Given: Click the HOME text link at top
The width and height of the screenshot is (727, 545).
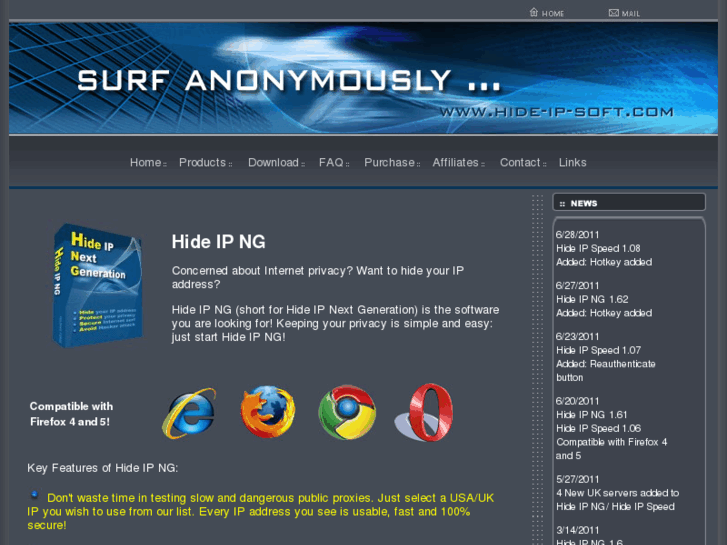Looking at the screenshot, I should pyautogui.click(x=553, y=14).
